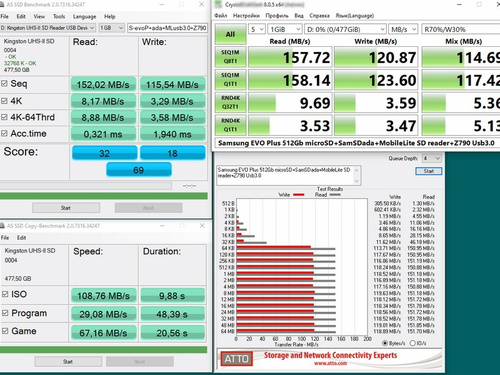Screen dimensions: 500x375
Task: Run the SEQ1M Q8T1 test
Action: click(x=230, y=57)
